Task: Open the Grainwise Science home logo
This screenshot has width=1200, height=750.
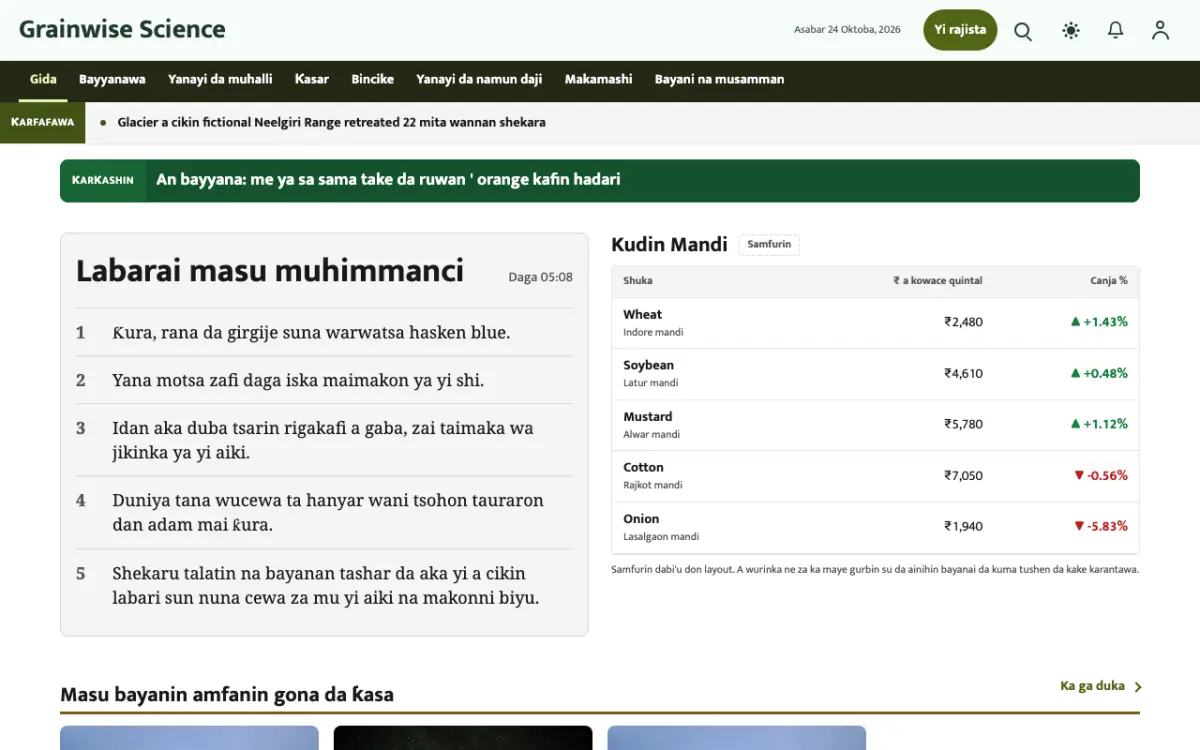Action: 122,29
